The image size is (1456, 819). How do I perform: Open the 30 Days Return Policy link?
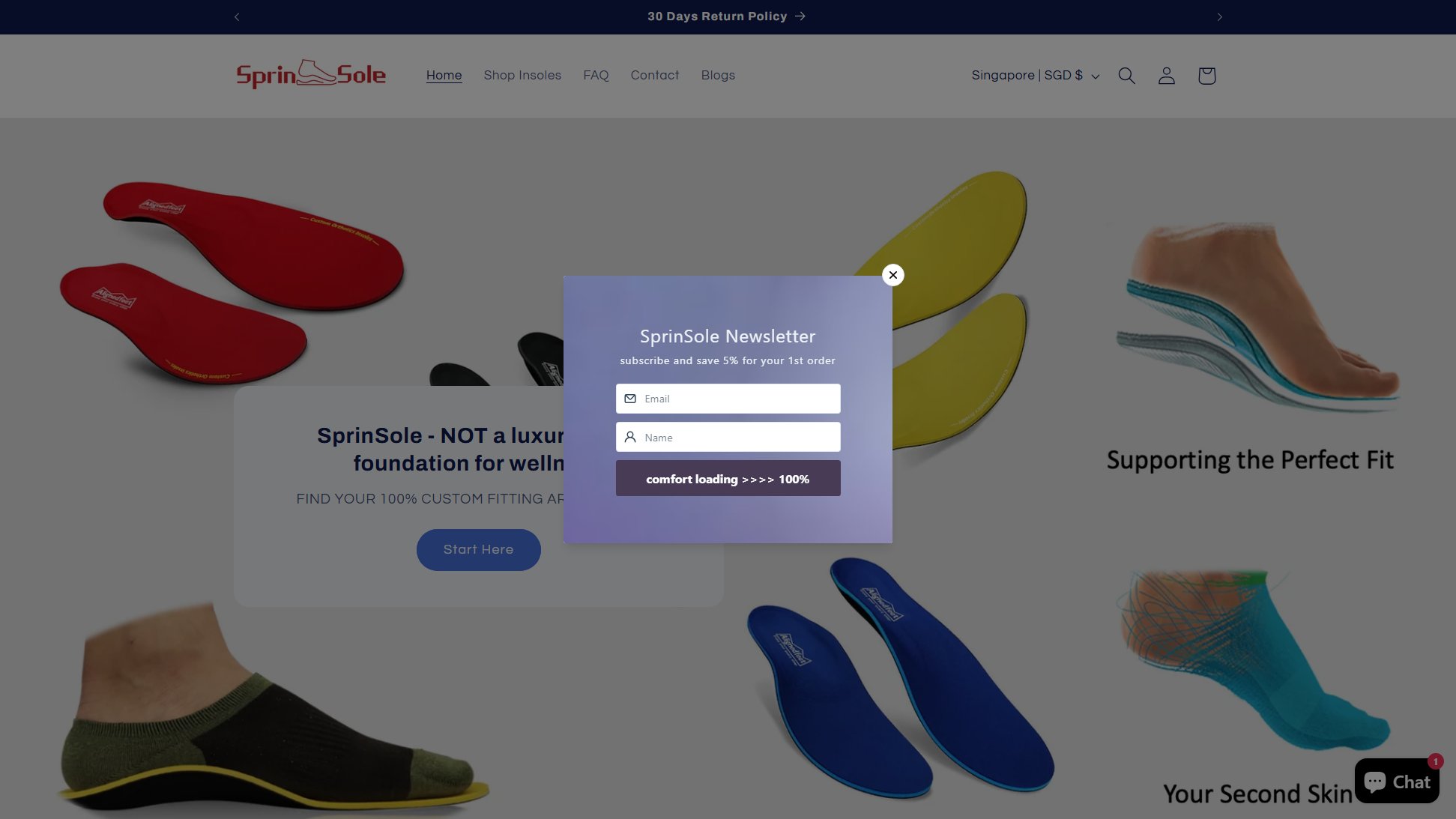[x=726, y=16]
